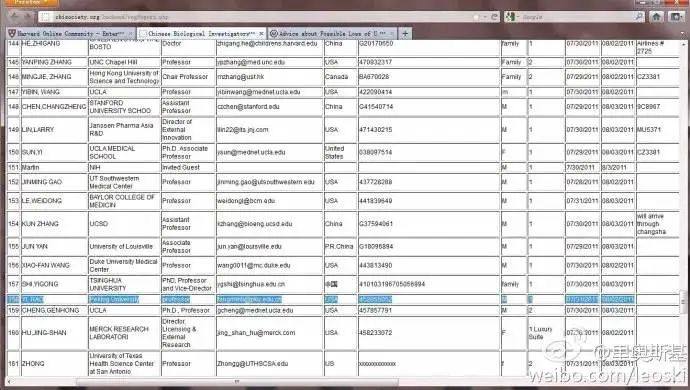The image size is (690, 390).
Task: Open a new tab with plus button
Action: pos(405,33)
